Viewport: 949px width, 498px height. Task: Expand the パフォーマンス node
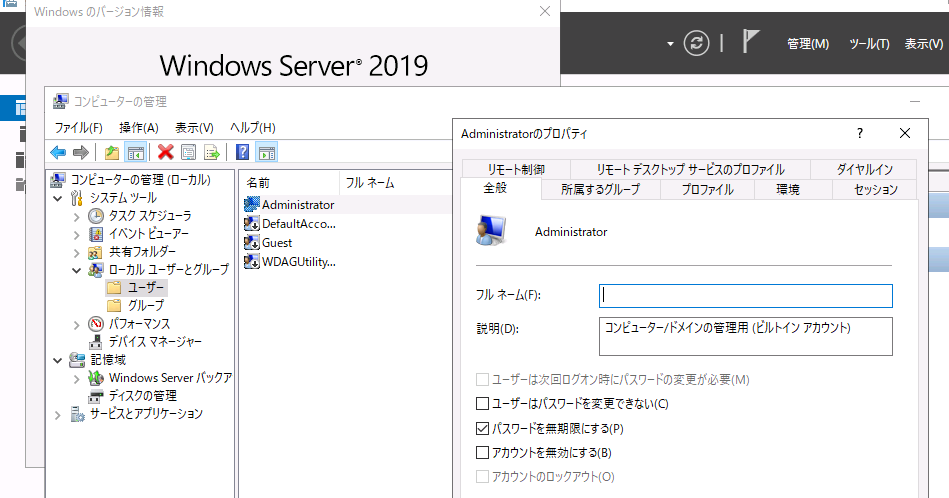pyautogui.click(x=76, y=324)
